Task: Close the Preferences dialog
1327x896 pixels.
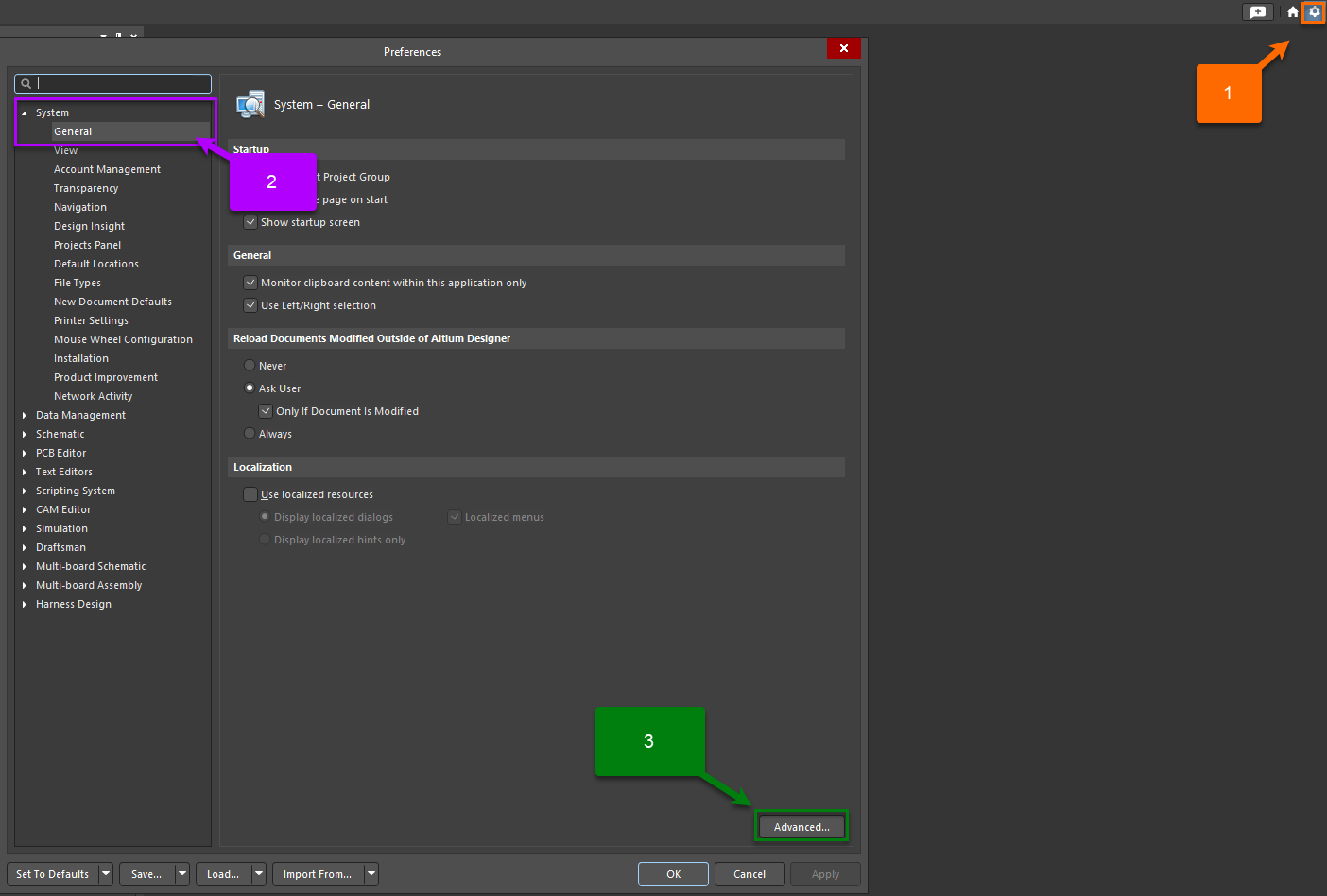Action: click(843, 48)
